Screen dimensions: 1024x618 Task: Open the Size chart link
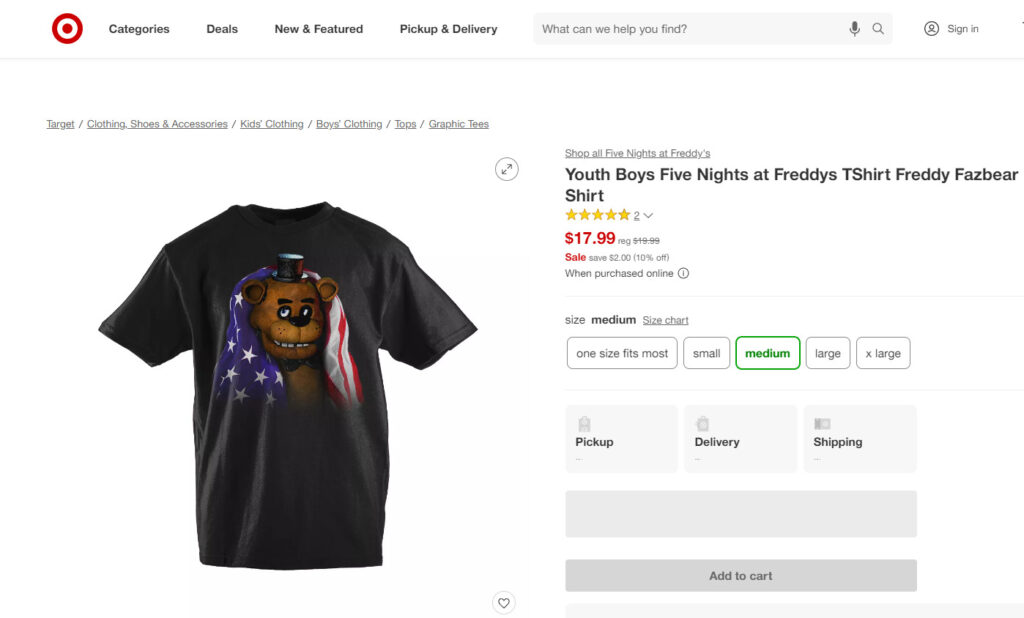pyautogui.click(x=665, y=319)
